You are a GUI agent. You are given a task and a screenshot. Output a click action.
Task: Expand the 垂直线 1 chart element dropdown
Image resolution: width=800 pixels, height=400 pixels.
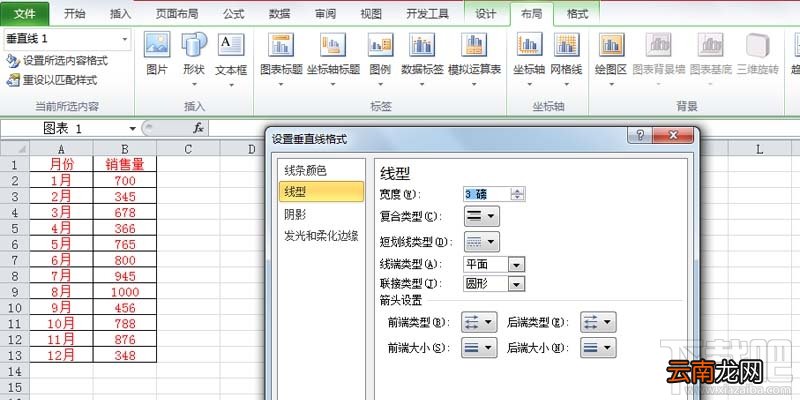tap(124, 39)
